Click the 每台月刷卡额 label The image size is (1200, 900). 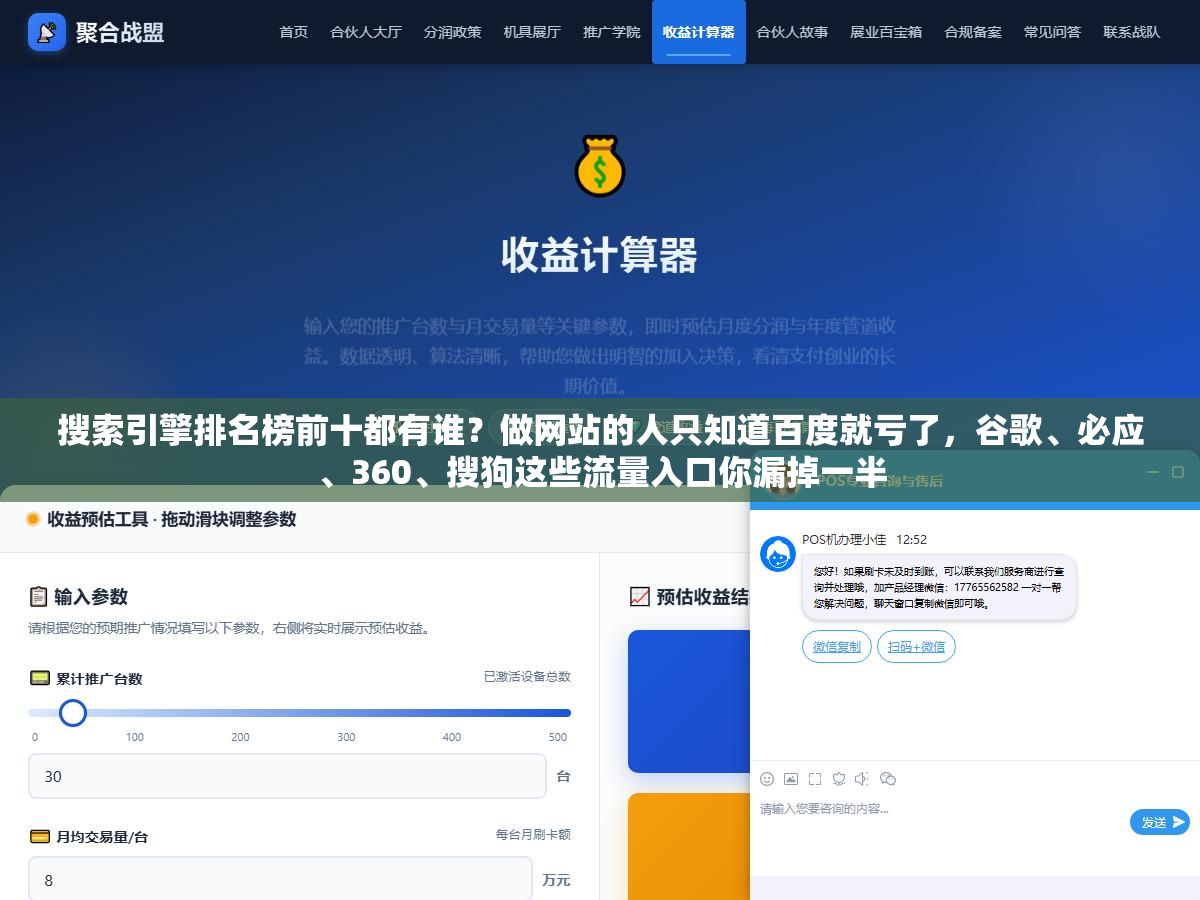pyautogui.click(x=533, y=834)
